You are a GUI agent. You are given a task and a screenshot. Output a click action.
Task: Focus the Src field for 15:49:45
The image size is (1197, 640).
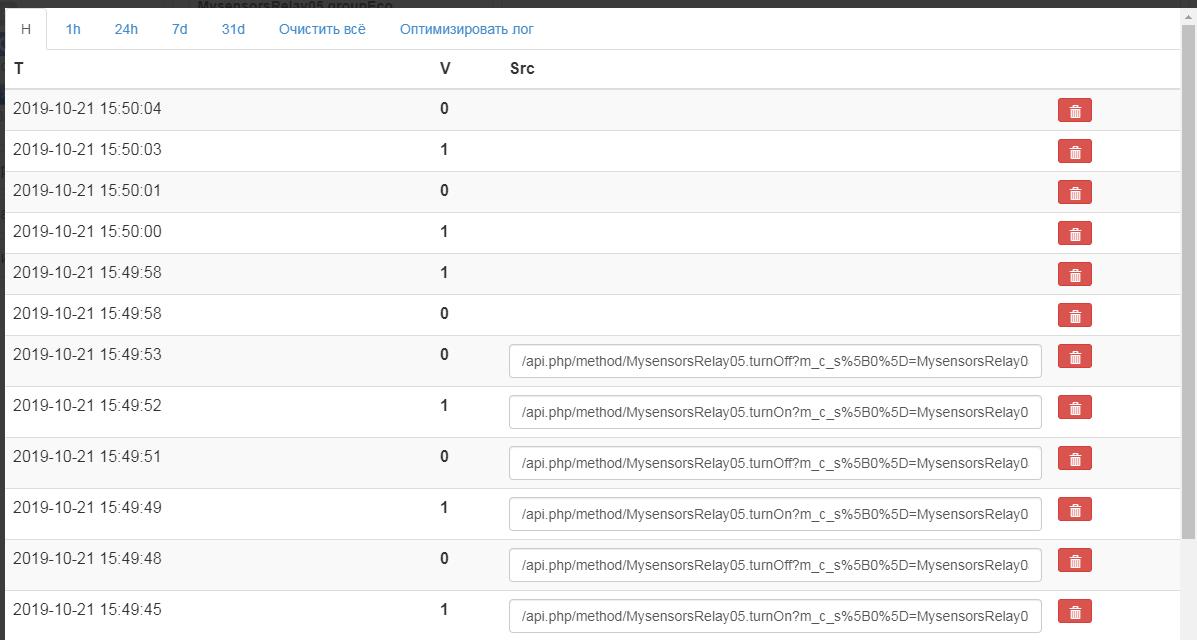(x=775, y=616)
